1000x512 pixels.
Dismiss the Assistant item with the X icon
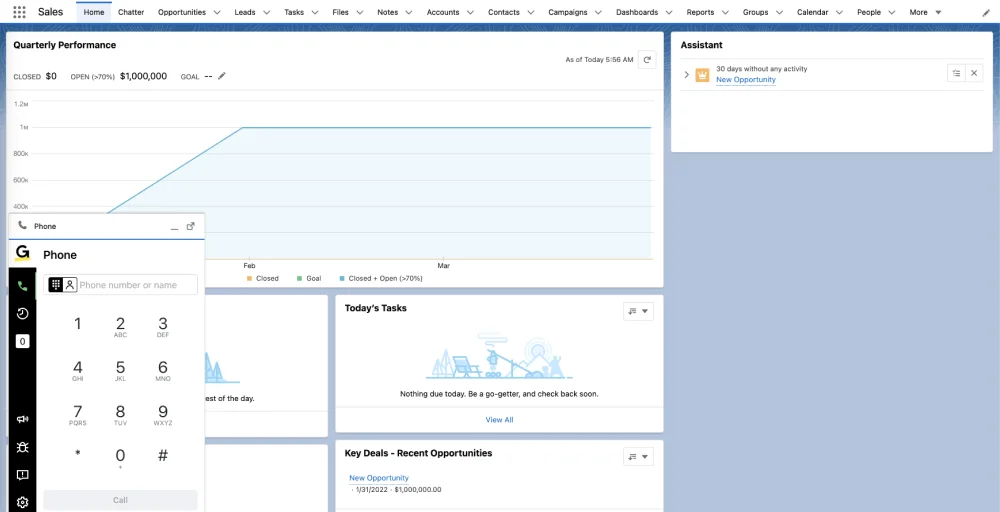[x=974, y=73]
